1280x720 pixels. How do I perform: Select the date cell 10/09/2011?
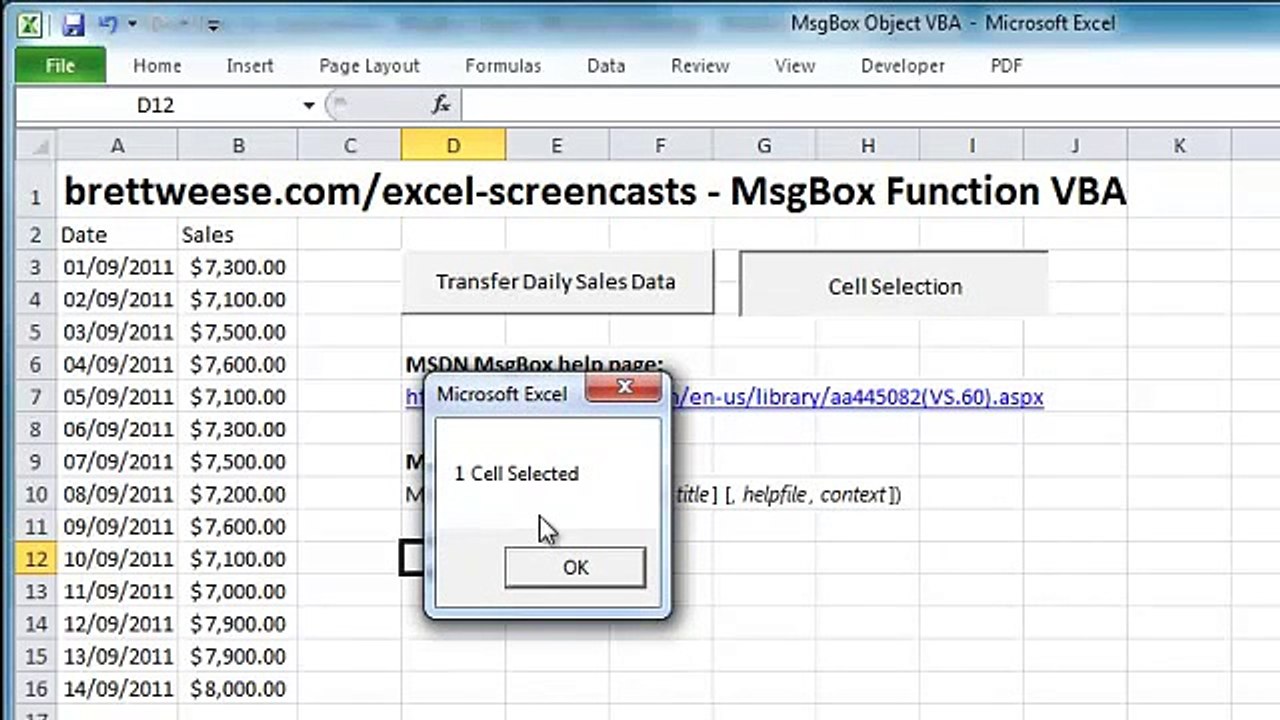point(117,559)
